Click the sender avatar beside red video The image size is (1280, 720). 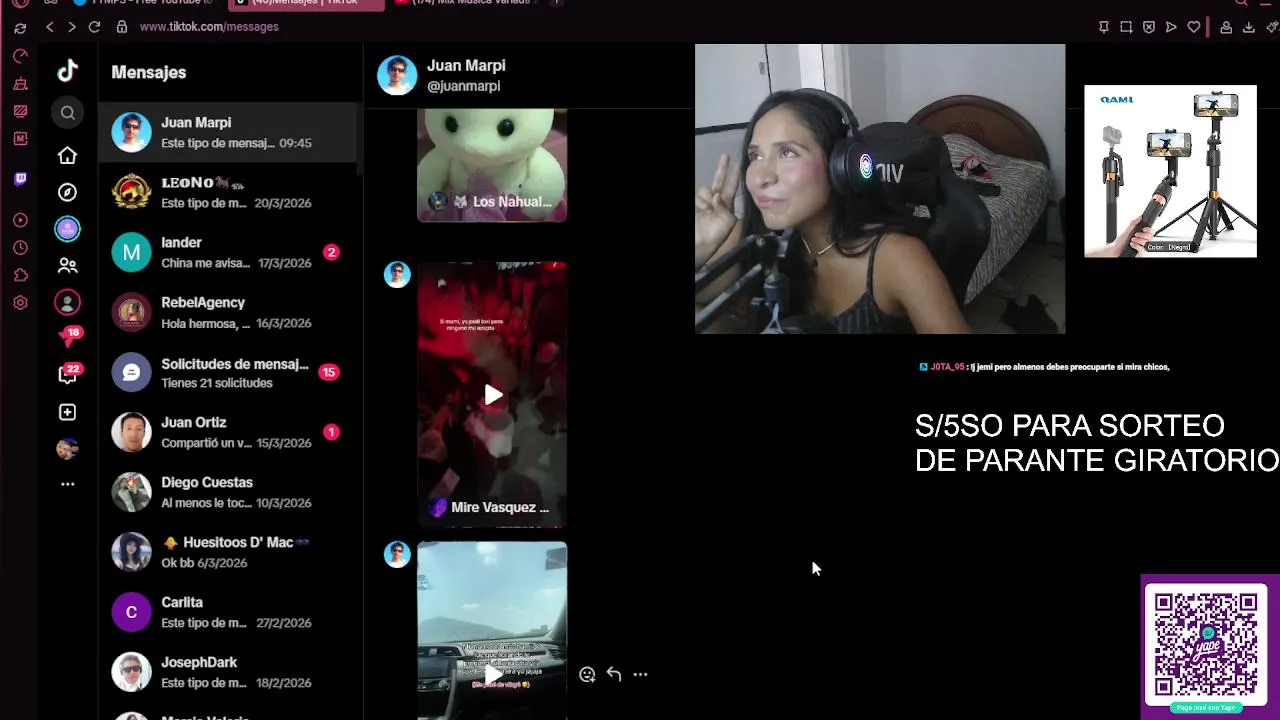pos(397,274)
